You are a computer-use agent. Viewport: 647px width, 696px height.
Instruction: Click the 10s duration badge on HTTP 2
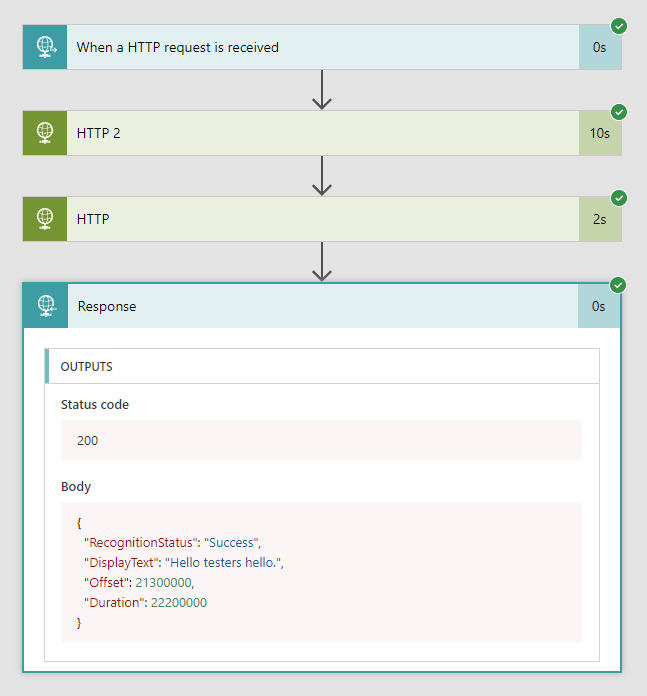[x=599, y=133]
